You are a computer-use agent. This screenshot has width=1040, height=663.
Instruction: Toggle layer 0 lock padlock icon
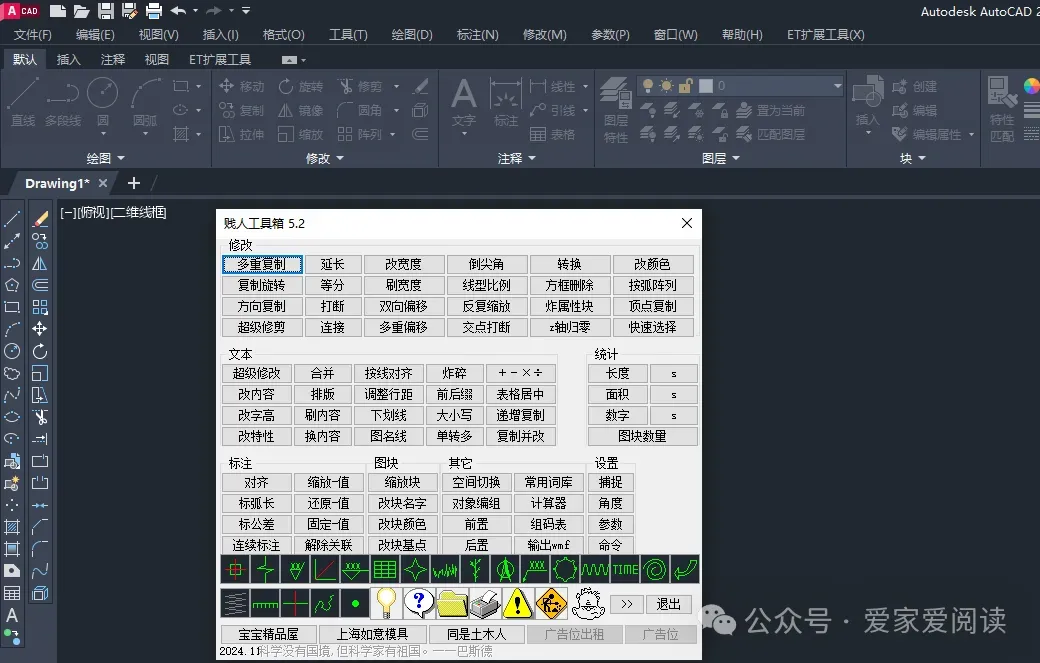686,86
